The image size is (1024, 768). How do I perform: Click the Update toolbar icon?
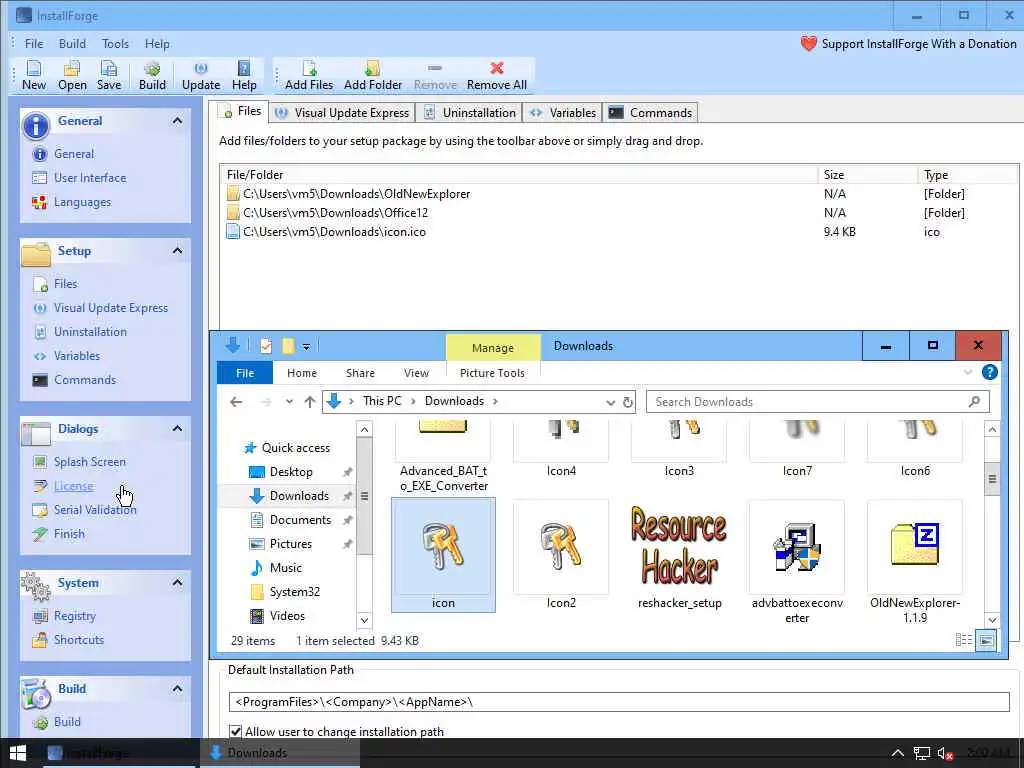[x=200, y=75]
